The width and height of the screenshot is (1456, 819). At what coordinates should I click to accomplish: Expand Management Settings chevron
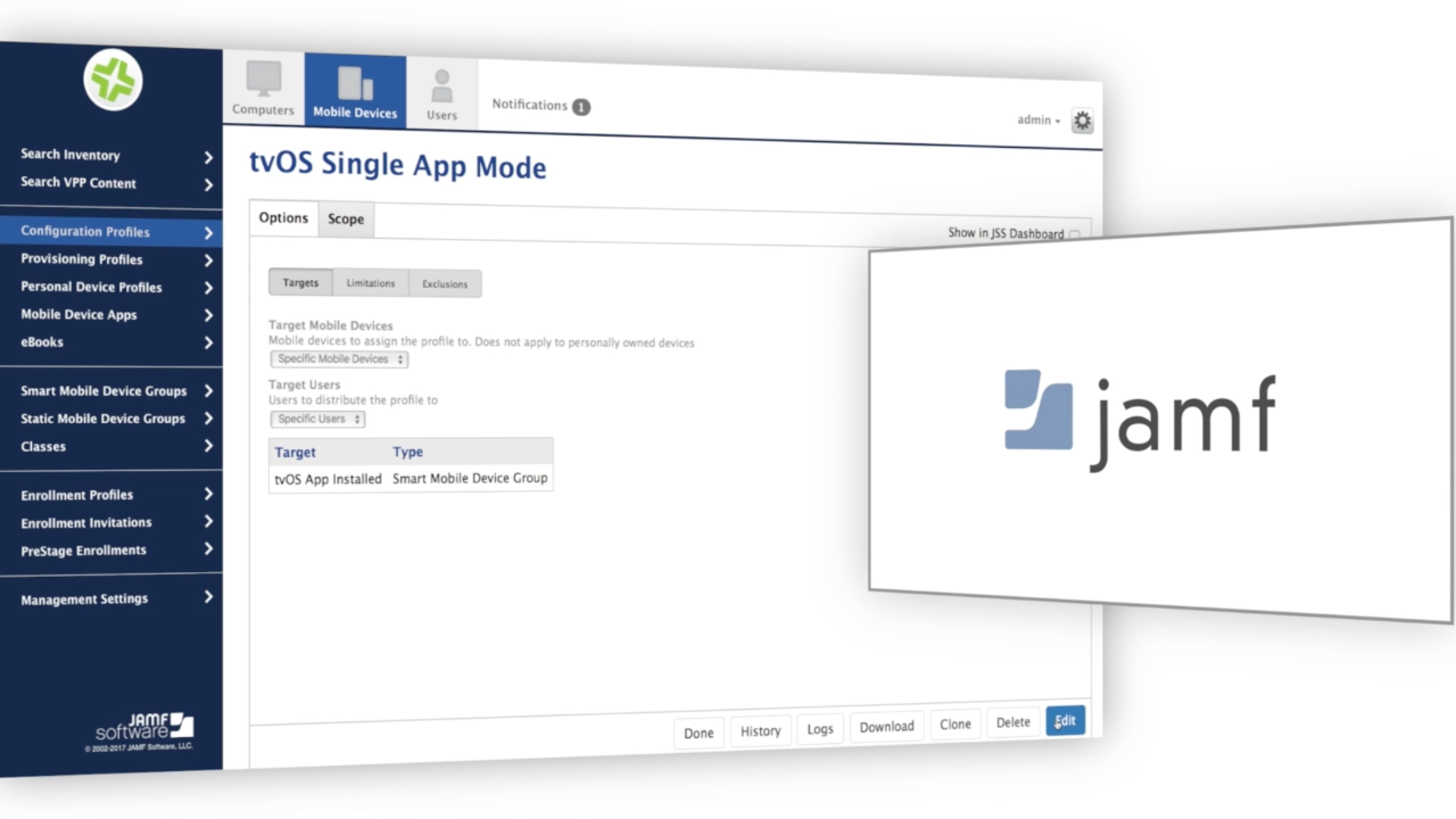209,597
